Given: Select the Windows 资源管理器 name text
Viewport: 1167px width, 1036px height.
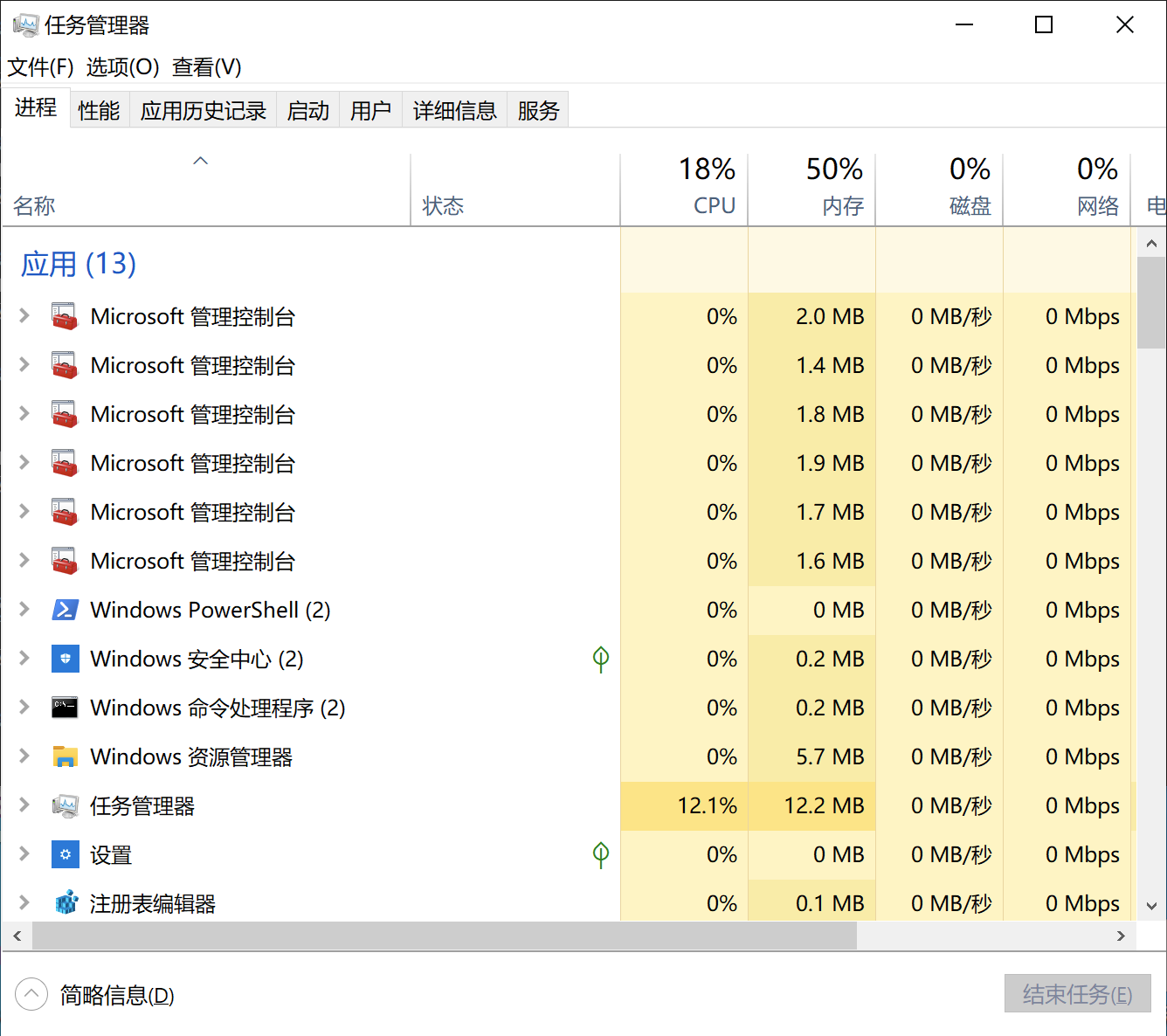Looking at the screenshot, I should (x=191, y=756).
